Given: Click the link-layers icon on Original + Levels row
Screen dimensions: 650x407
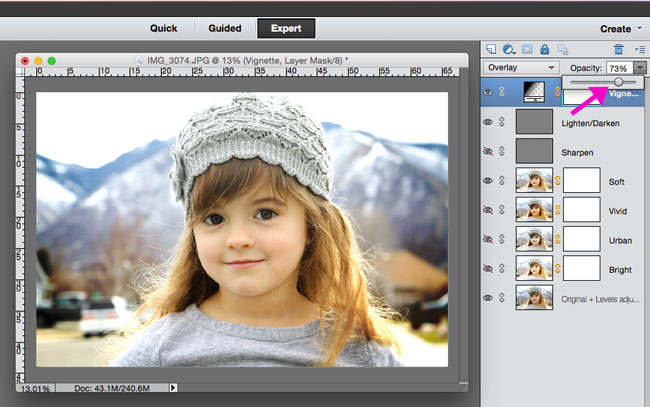Looking at the screenshot, I should click(x=502, y=298).
